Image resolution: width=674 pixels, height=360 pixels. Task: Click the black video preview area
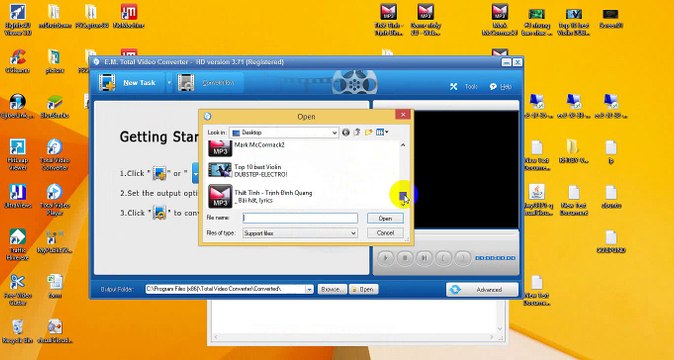(x=466, y=170)
